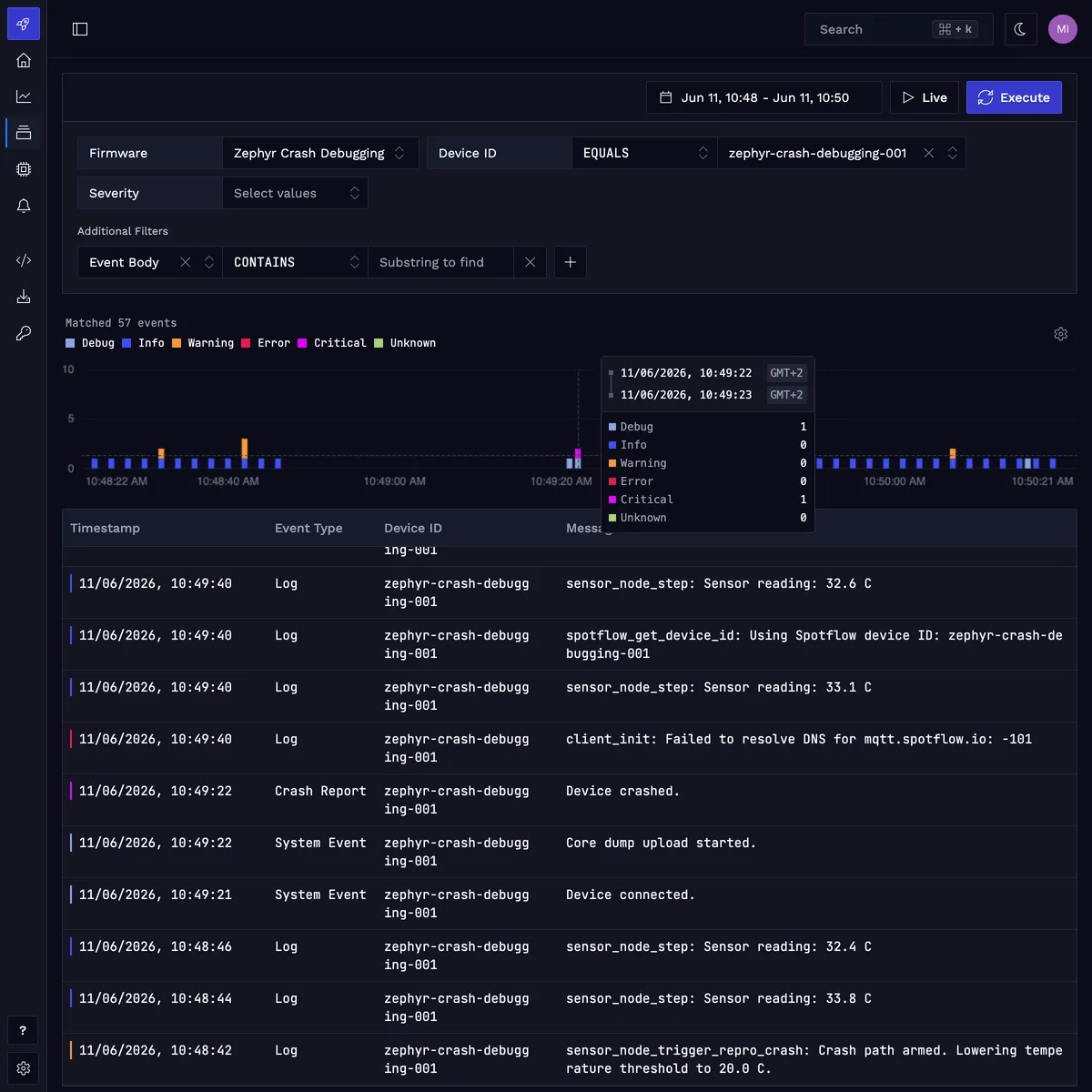Image resolution: width=1092 pixels, height=1092 pixels.
Task: Click the 'Matched 57 events' text
Action: (121, 323)
